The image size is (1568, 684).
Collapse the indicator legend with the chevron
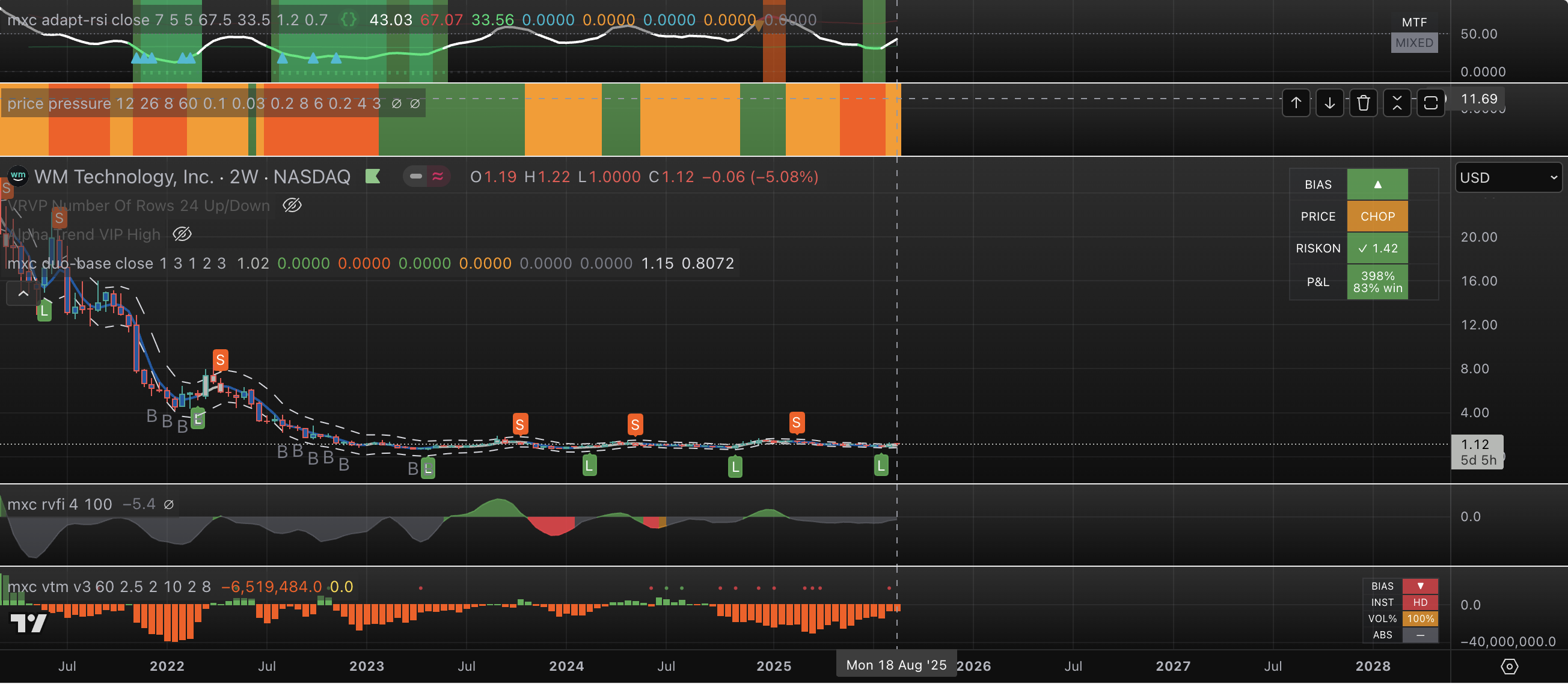click(x=23, y=294)
